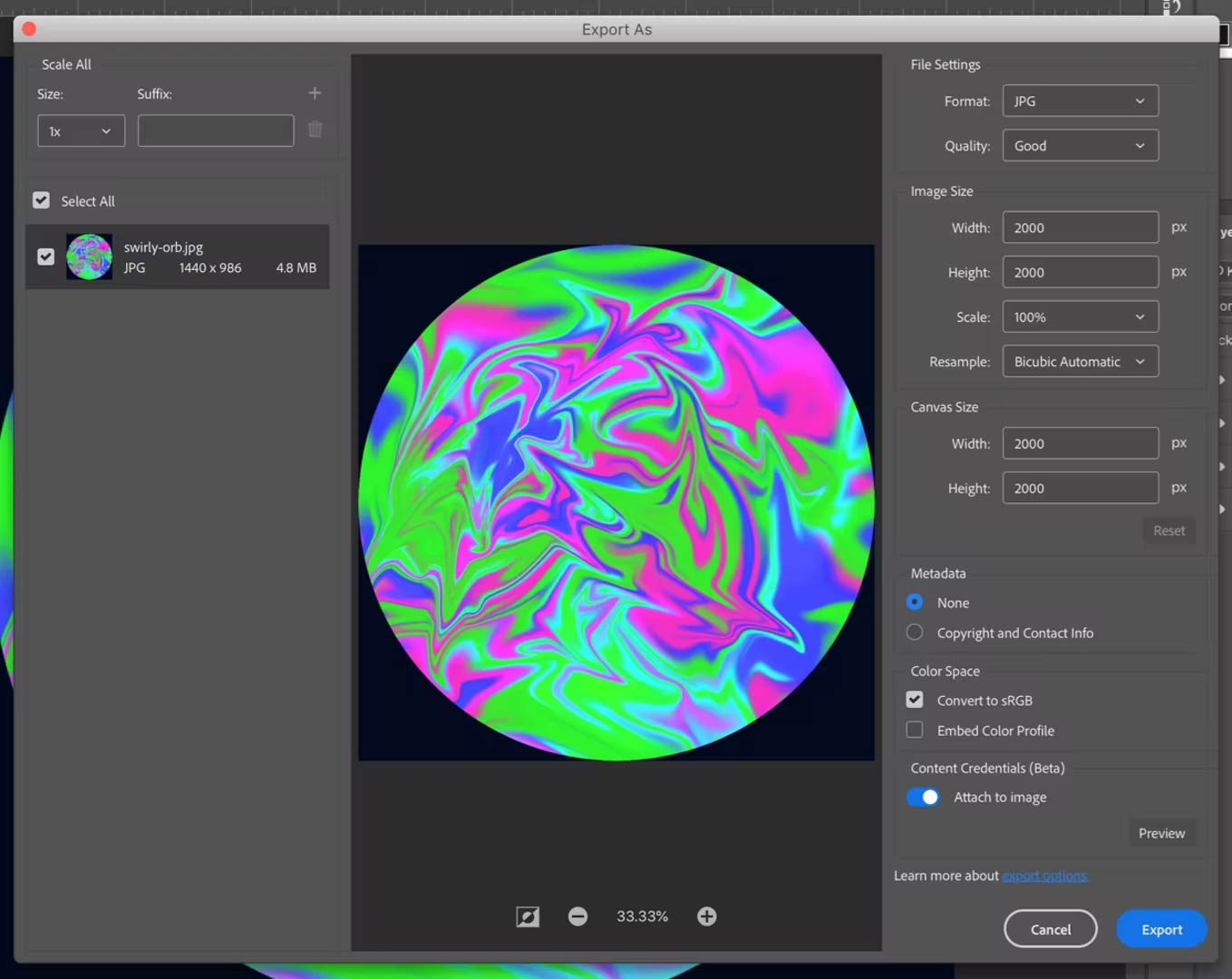Add a new export scale size

(314, 92)
